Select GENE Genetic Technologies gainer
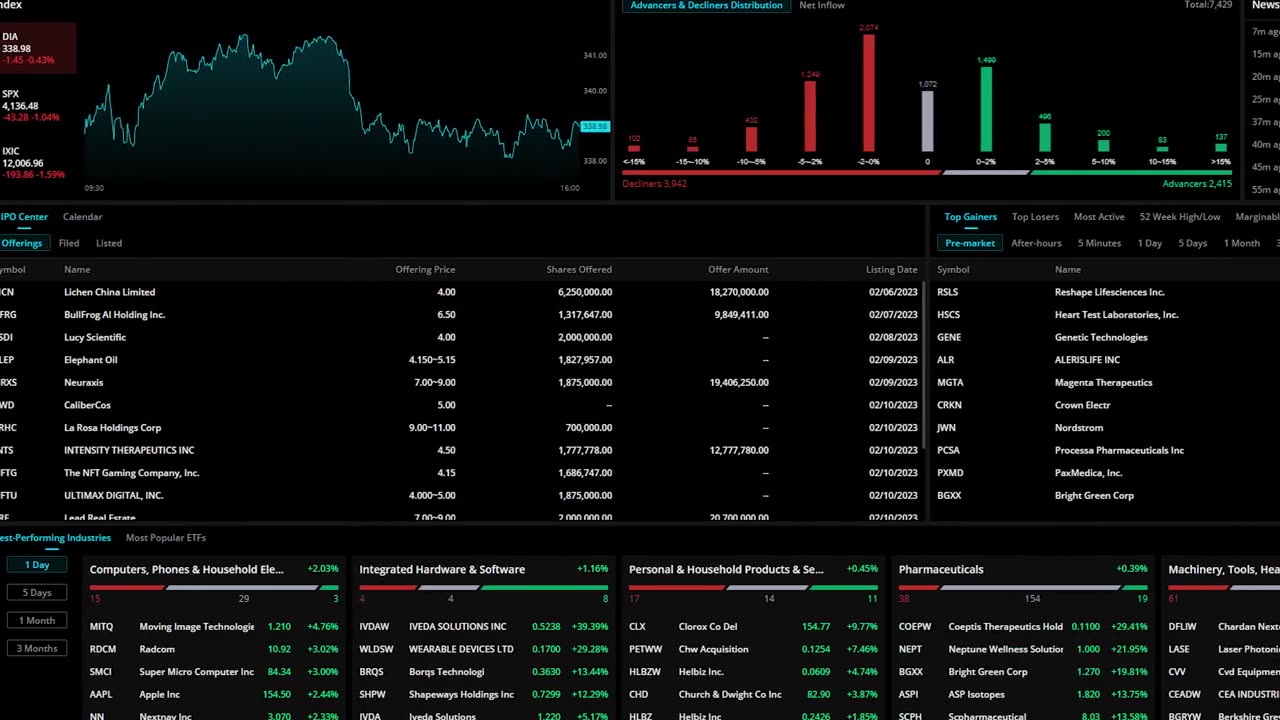Viewport: 1280px width, 720px height. click(1106, 337)
